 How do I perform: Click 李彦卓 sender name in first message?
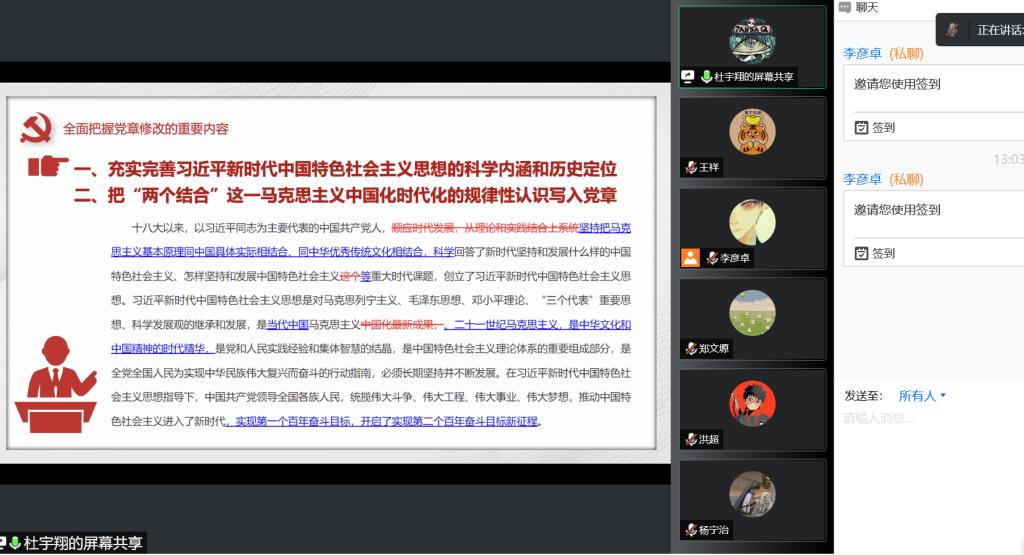pyautogui.click(x=862, y=54)
